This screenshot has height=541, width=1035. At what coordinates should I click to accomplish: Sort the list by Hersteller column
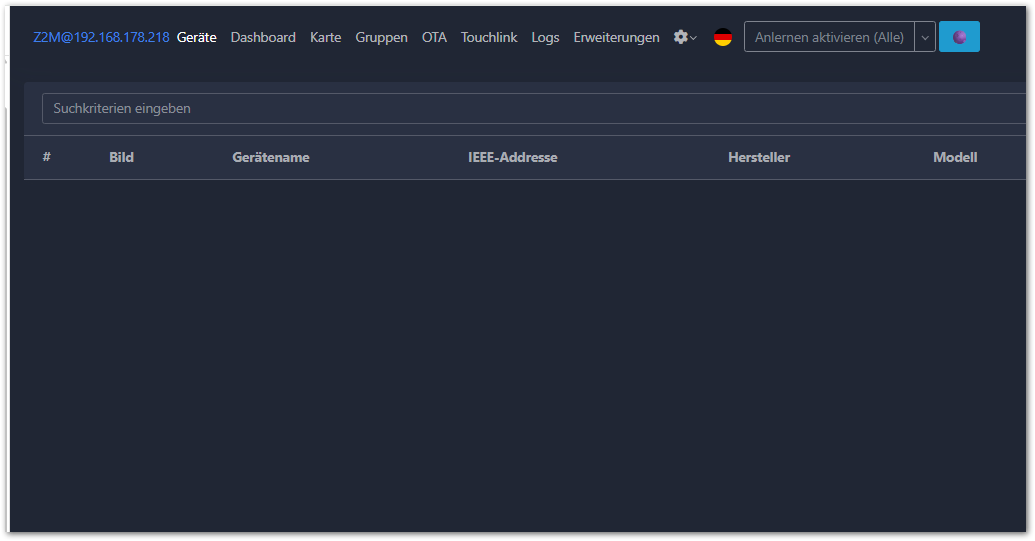(758, 157)
